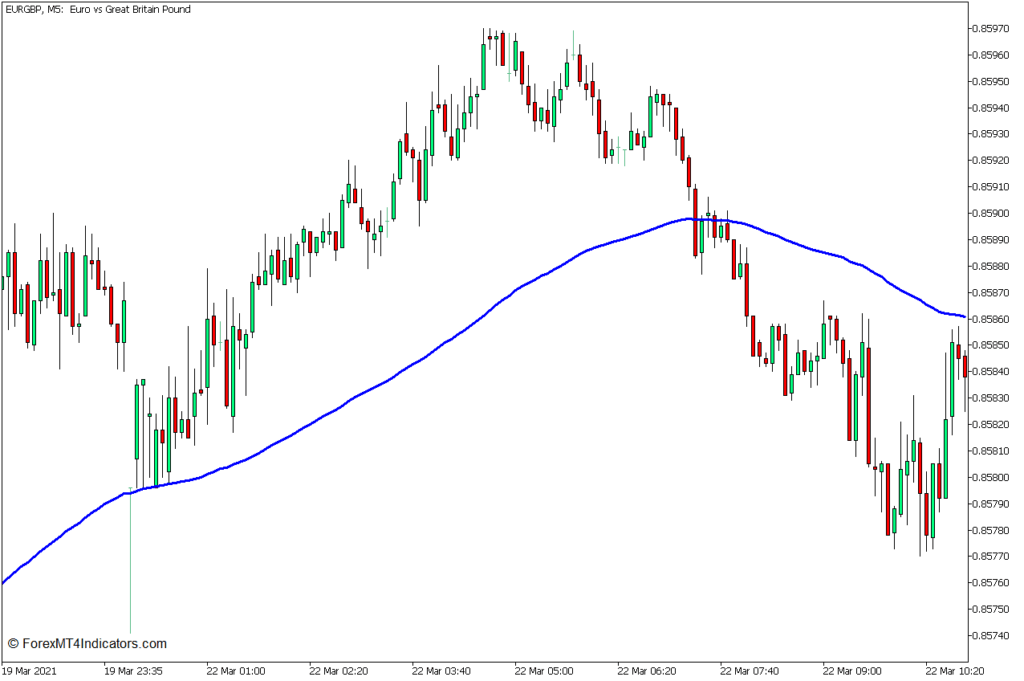Click the 0.85940 price scale label

(x=990, y=107)
